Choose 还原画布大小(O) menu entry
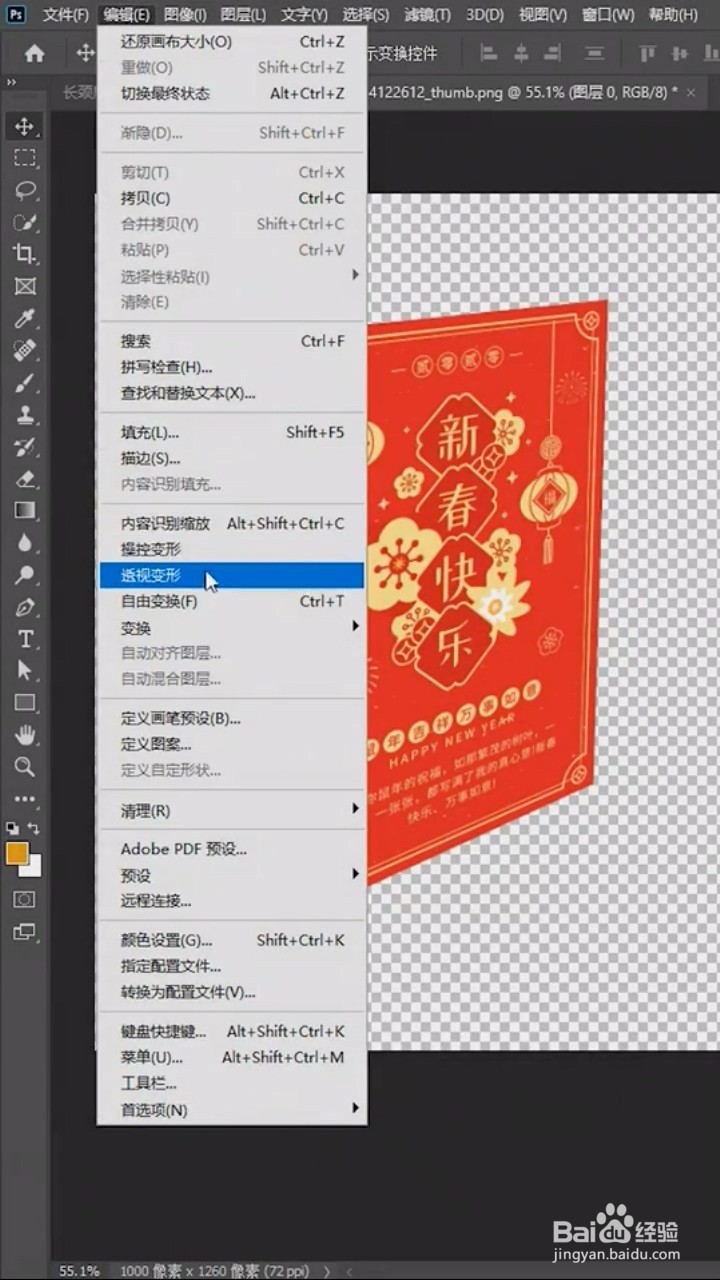 232,42
